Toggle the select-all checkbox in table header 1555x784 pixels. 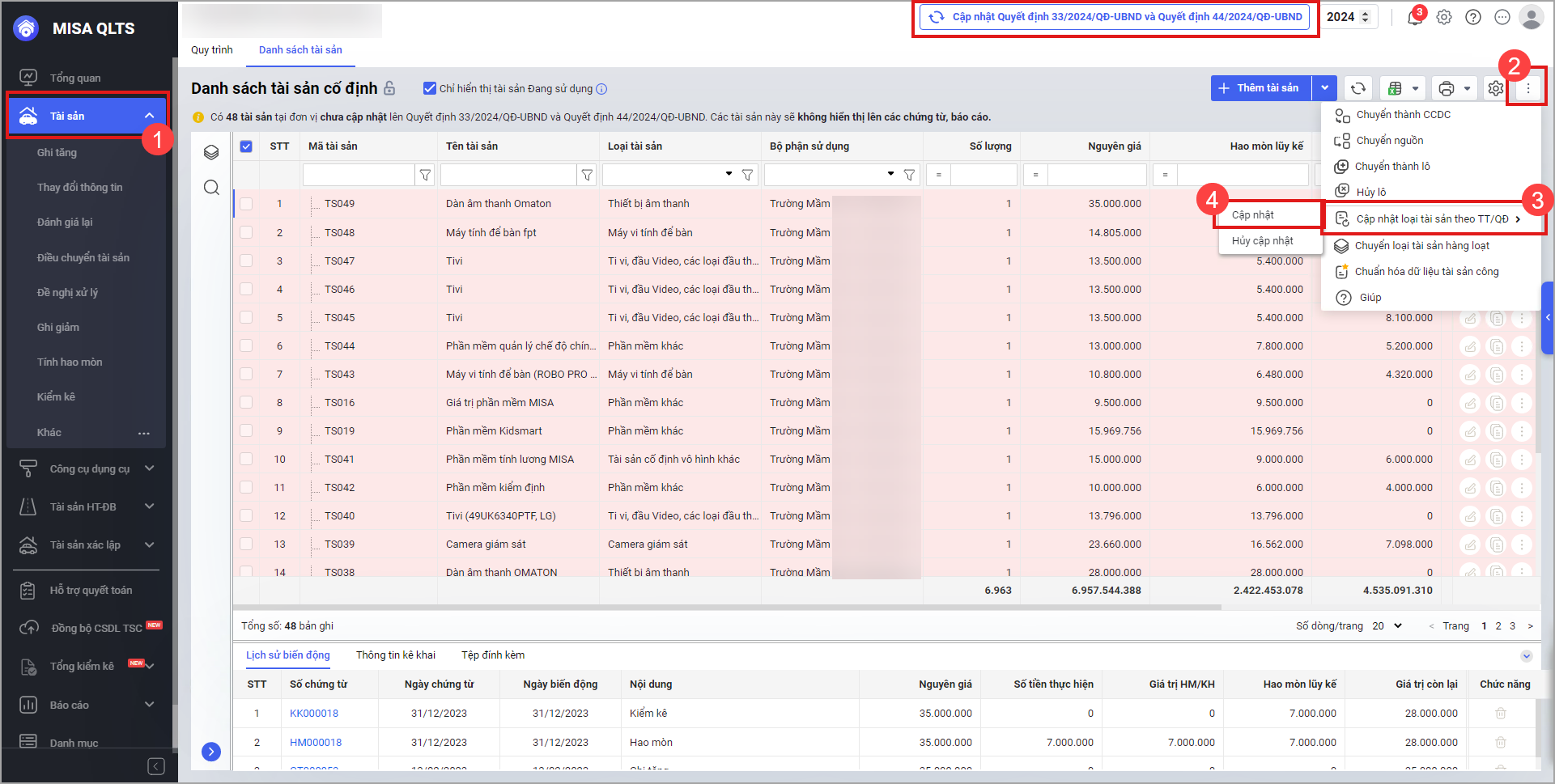pyautogui.click(x=246, y=146)
